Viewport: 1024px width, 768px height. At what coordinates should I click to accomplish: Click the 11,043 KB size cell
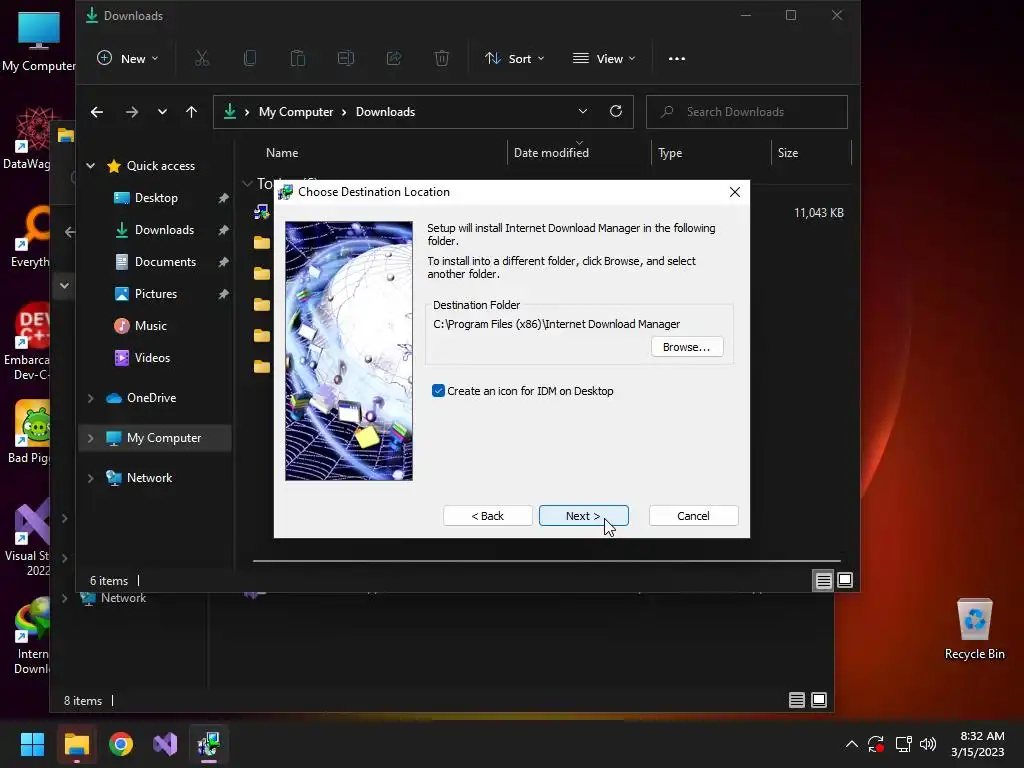tap(818, 213)
